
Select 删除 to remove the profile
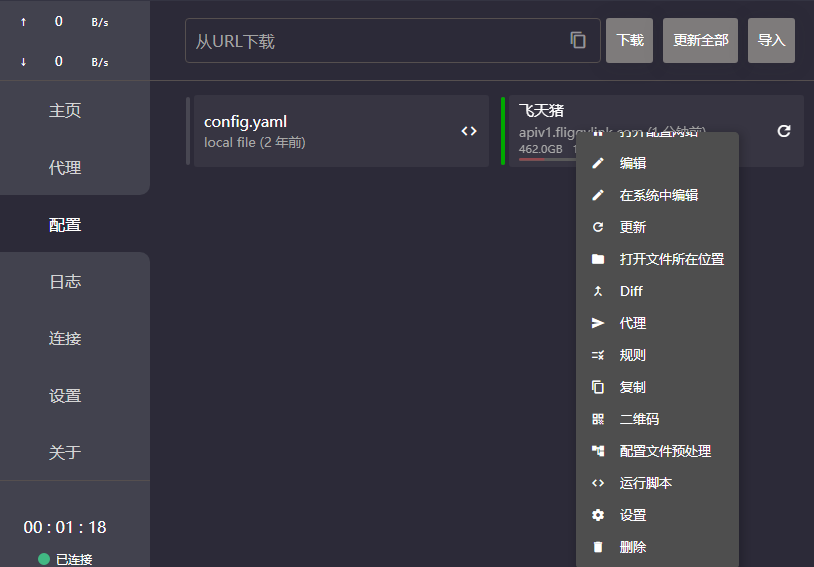[x=657, y=547]
